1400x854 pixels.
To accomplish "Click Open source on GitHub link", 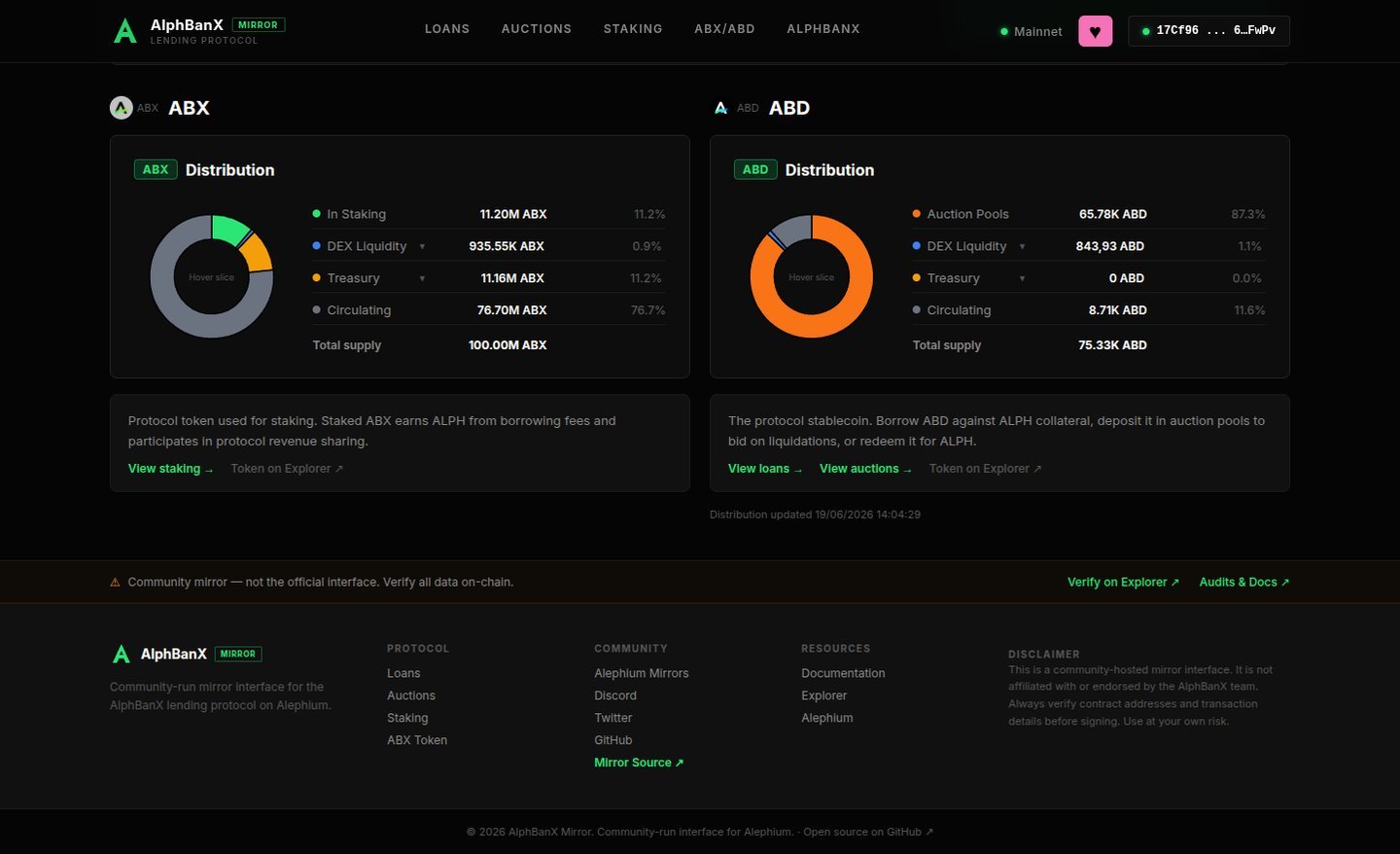I will pyautogui.click(x=868, y=832).
